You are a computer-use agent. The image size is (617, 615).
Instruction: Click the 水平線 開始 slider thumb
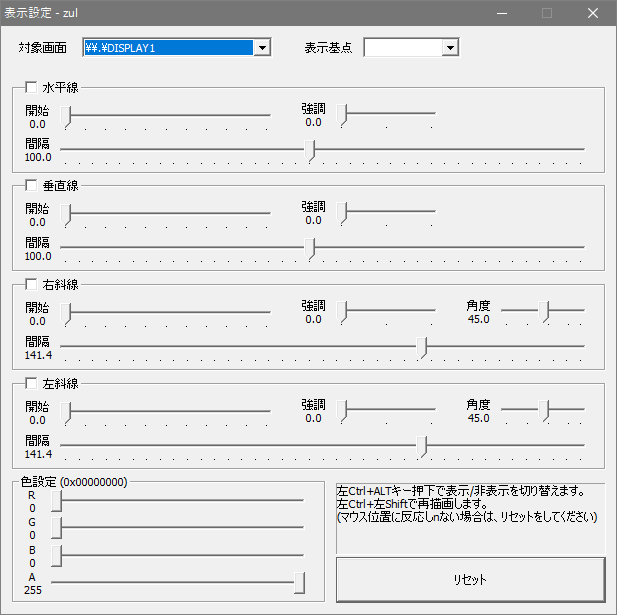tap(66, 116)
